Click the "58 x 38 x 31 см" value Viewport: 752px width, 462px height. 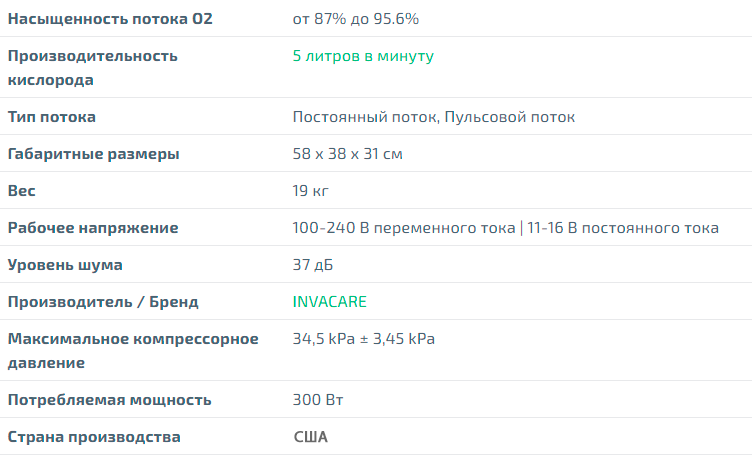coord(348,154)
